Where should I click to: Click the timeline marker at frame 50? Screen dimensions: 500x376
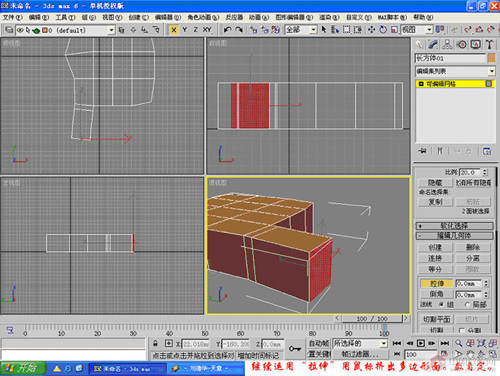tap(205, 334)
